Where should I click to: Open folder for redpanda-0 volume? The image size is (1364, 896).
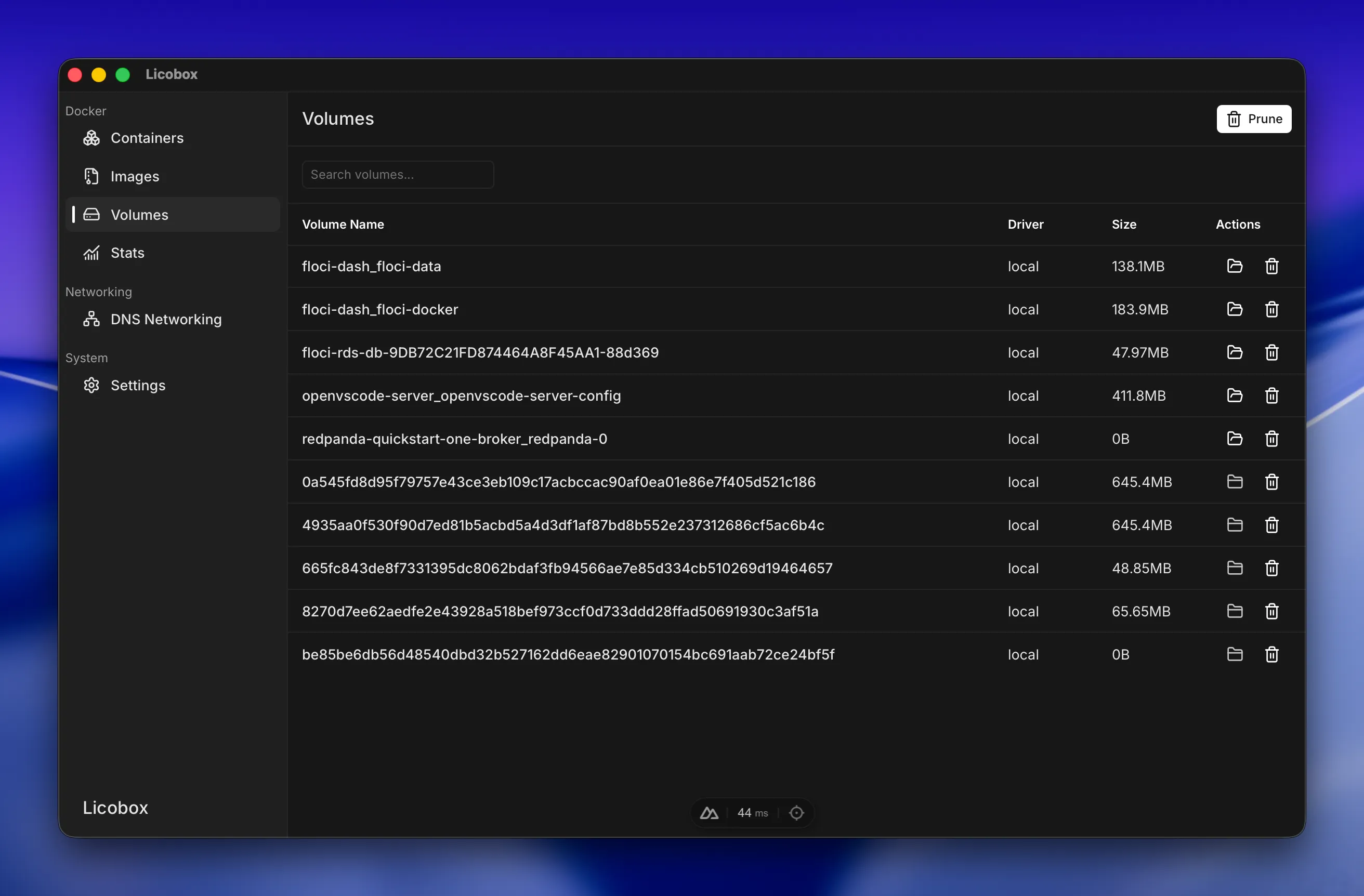(1235, 439)
